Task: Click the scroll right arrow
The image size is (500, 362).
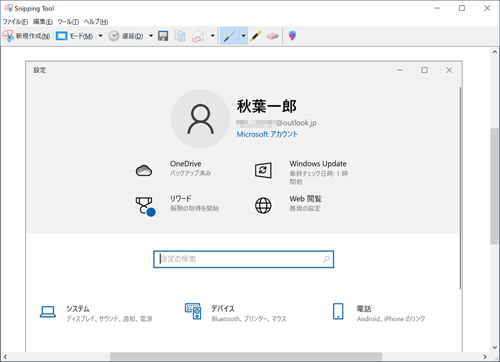Action: 485,357
